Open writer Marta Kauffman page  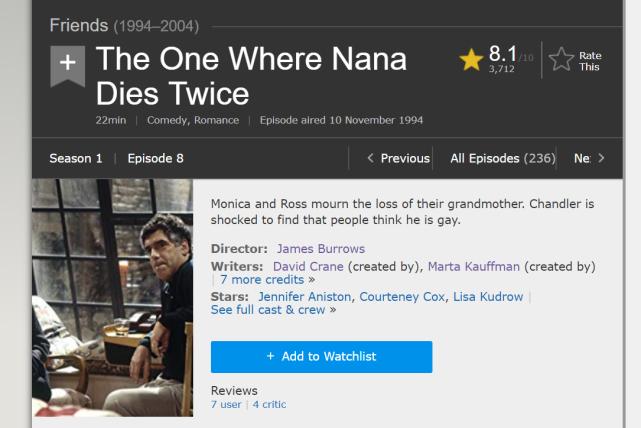pyautogui.click(x=473, y=266)
